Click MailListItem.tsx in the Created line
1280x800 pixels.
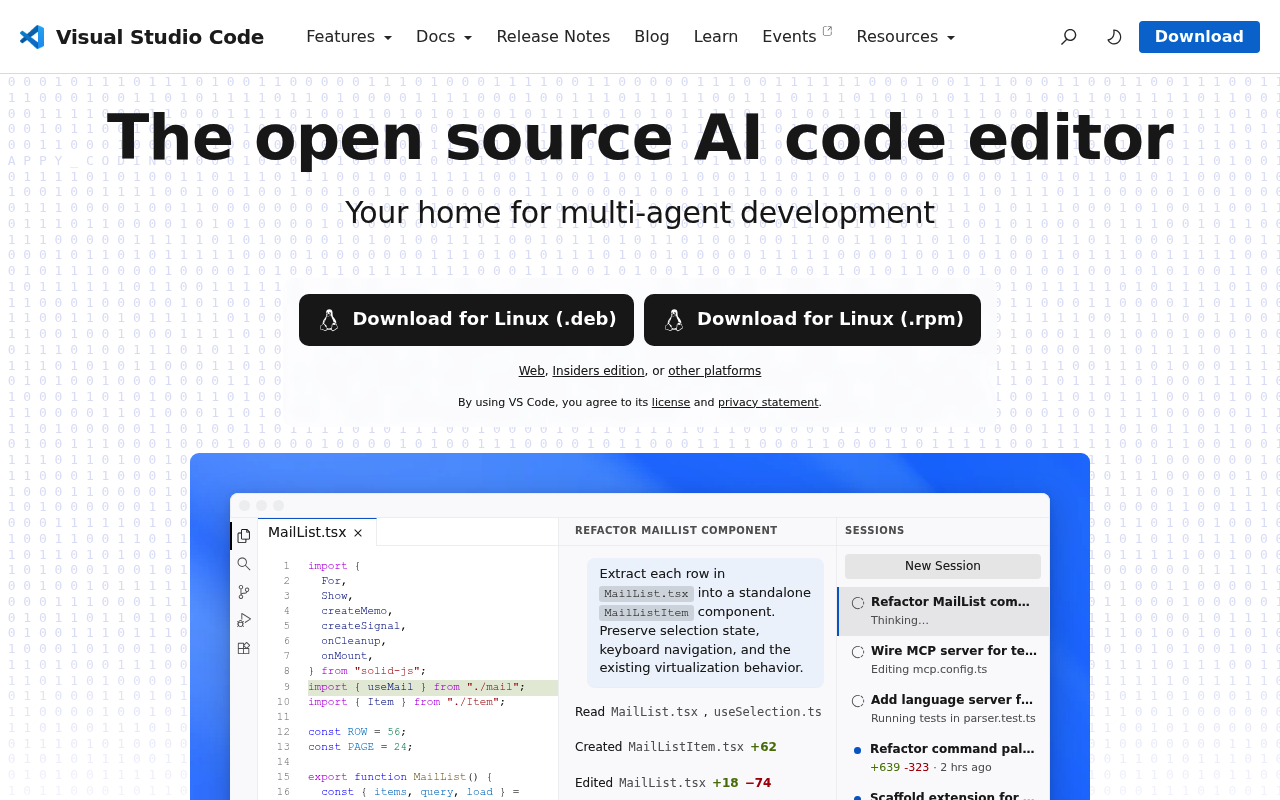tap(686, 747)
